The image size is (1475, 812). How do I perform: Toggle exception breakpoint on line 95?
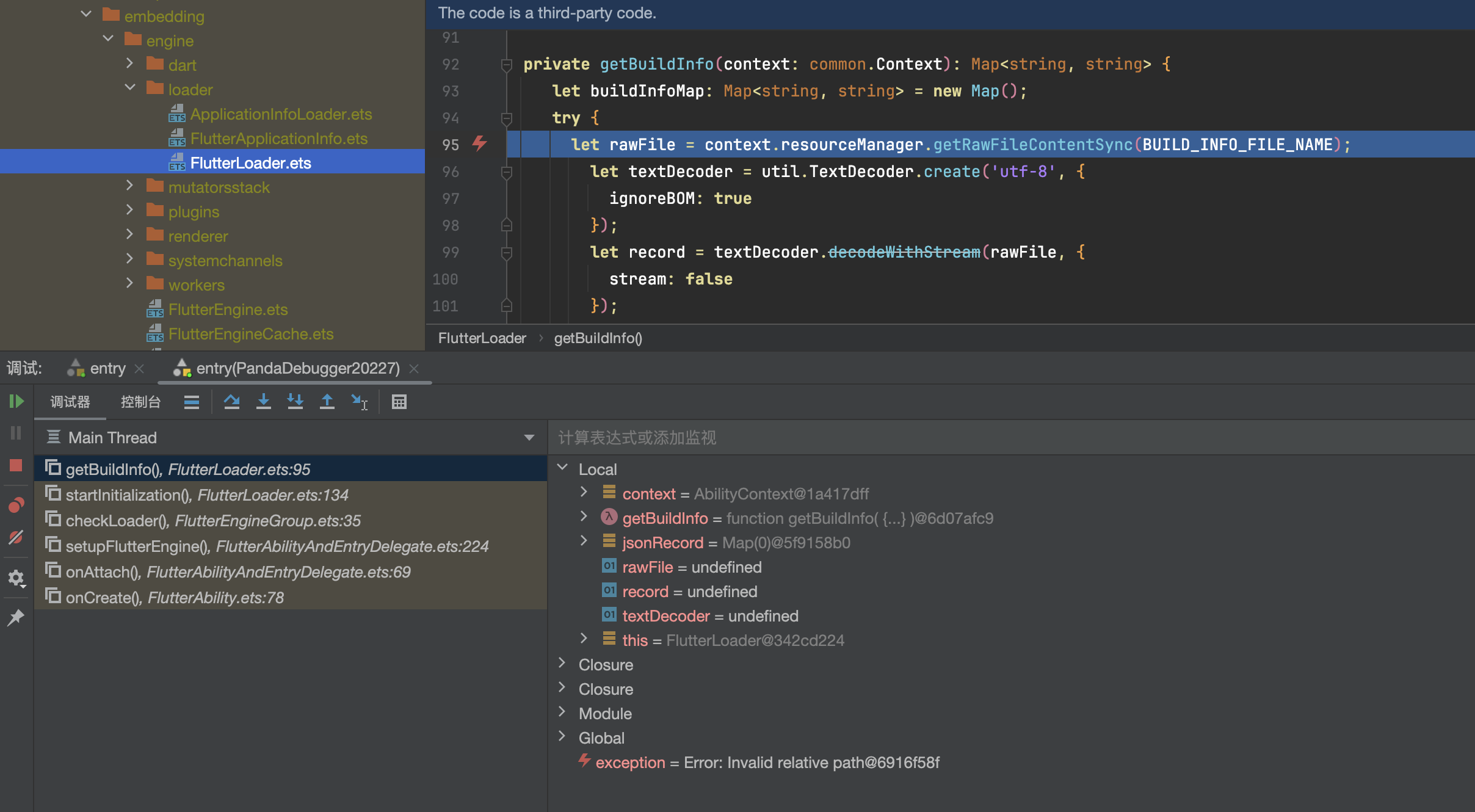[x=479, y=144]
